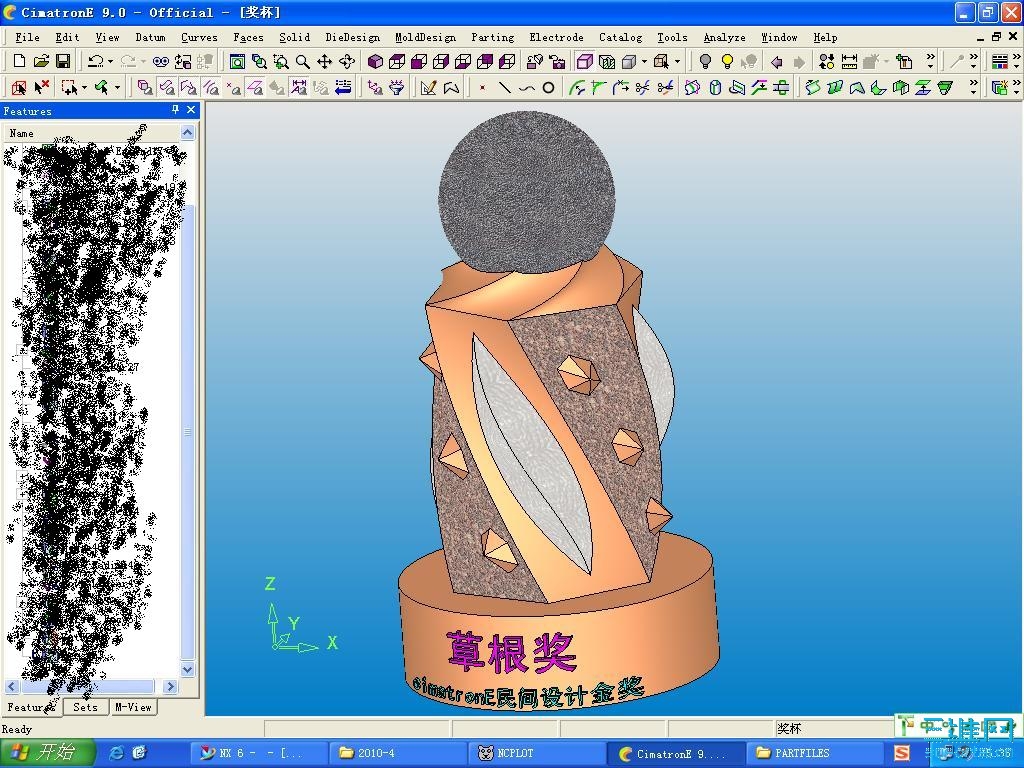The width and height of the screenshot is (1024, 768).
Task: Open the green pick tool dropdown arrow
Action: click(118, 87)
